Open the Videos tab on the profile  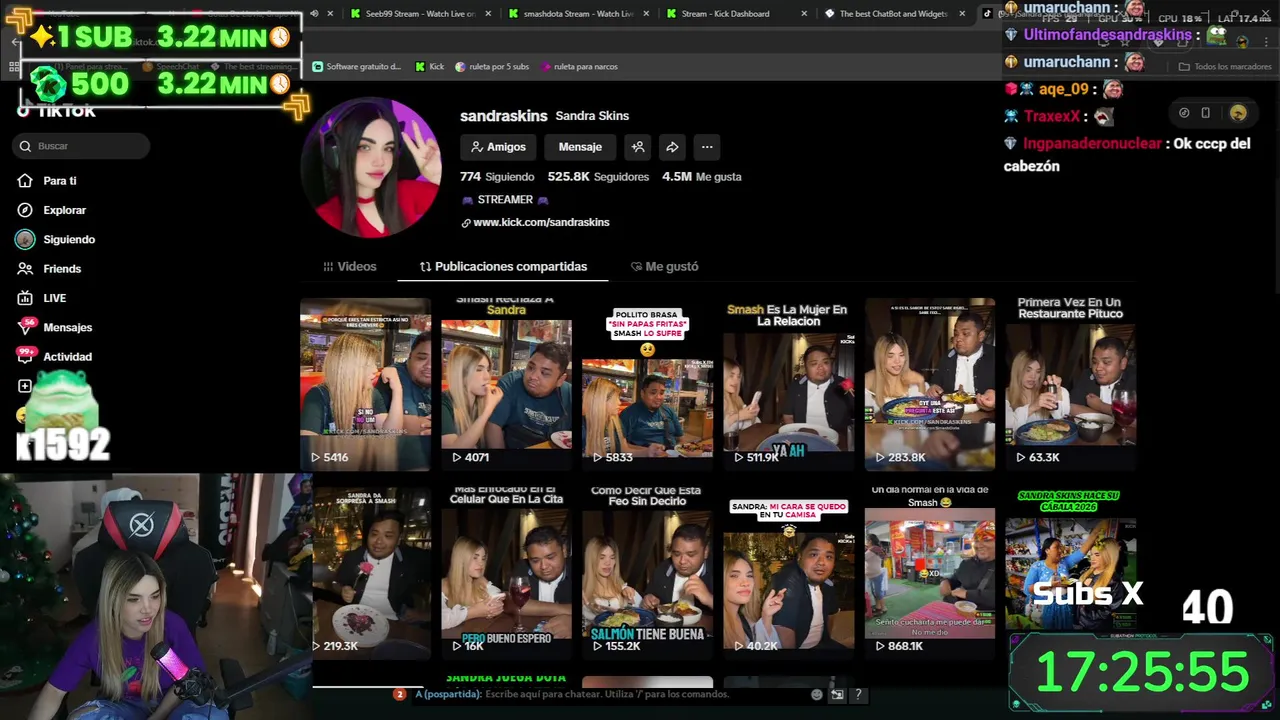point(350,267)
